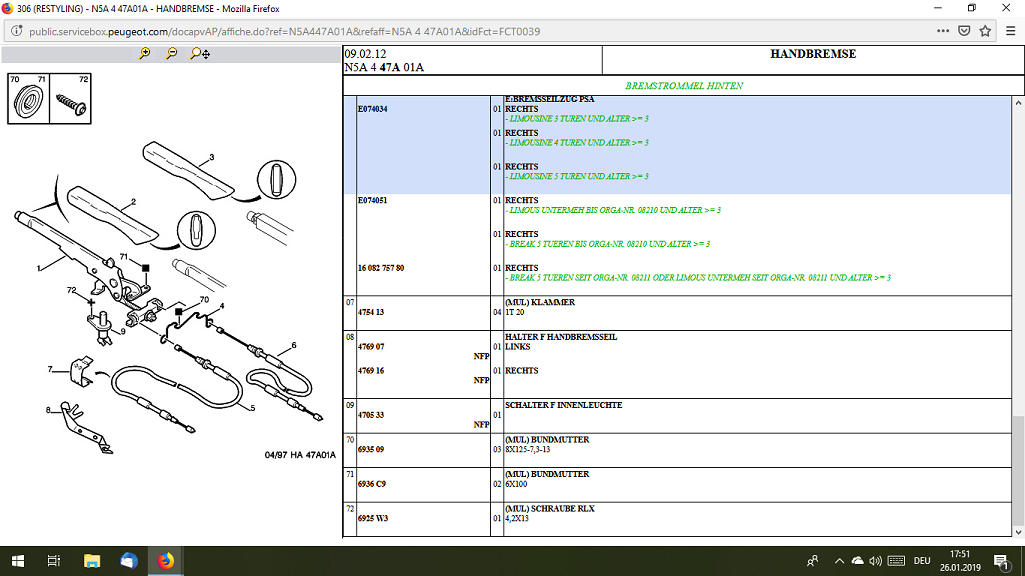Bookmark this page with the star icon
This screenshot has height=576, width=1025.
[x=985, y=31]
